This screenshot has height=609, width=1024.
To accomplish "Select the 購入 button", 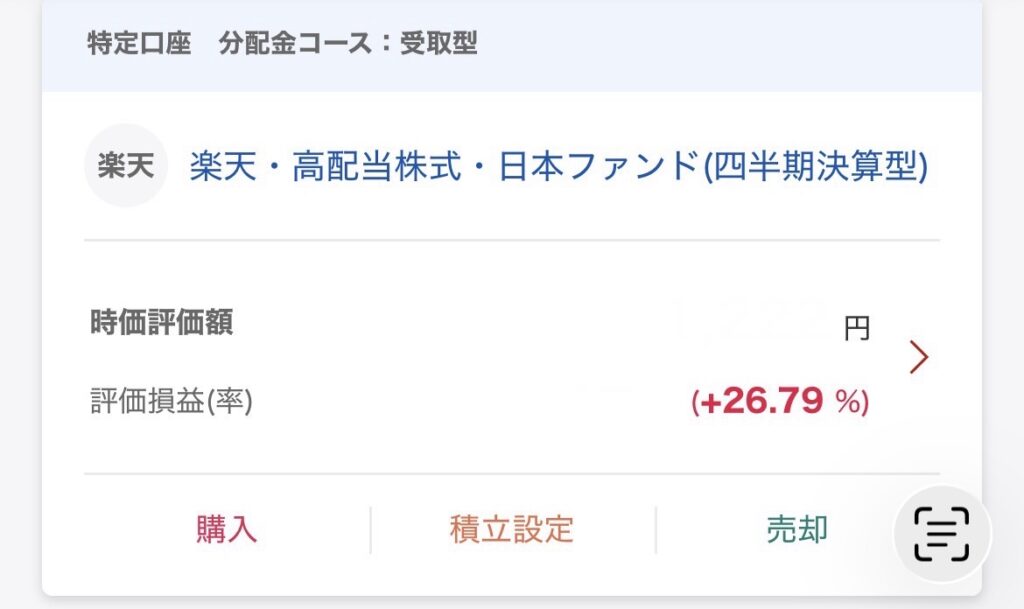I will [x=227, y=529].
